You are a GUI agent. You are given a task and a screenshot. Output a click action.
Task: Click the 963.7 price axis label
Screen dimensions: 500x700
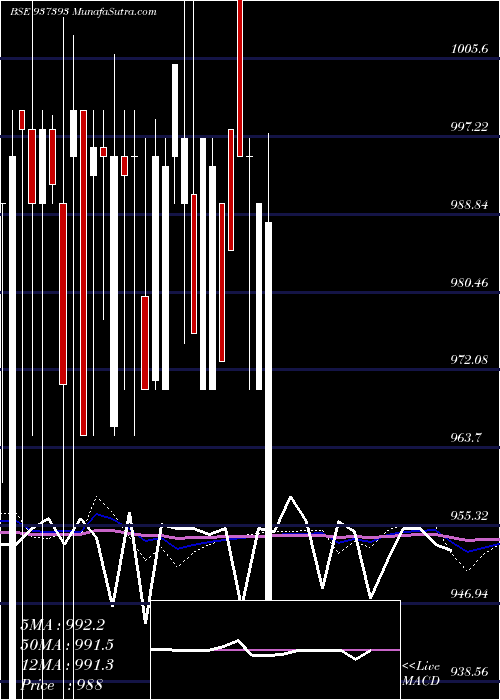pos(466,438)
